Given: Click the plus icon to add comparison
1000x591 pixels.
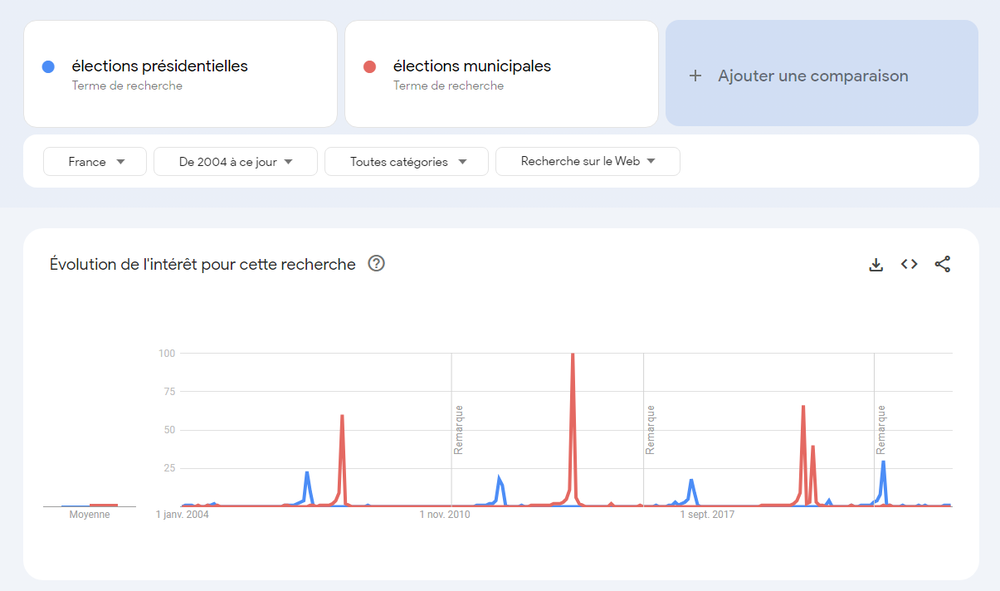Looking at the screenshot, I should coord(696,76).
